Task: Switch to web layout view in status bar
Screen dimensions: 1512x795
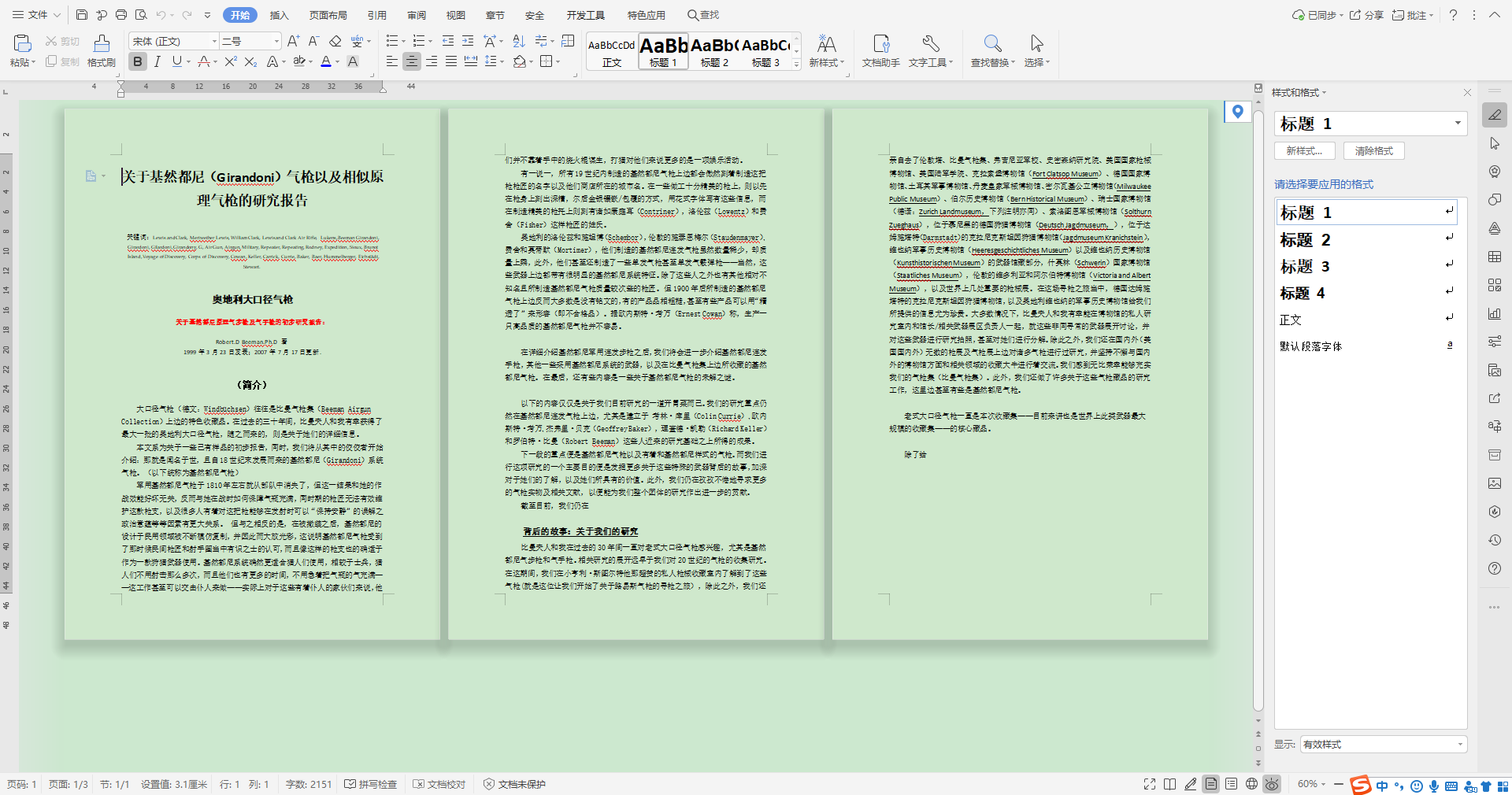Action: 1251,784
